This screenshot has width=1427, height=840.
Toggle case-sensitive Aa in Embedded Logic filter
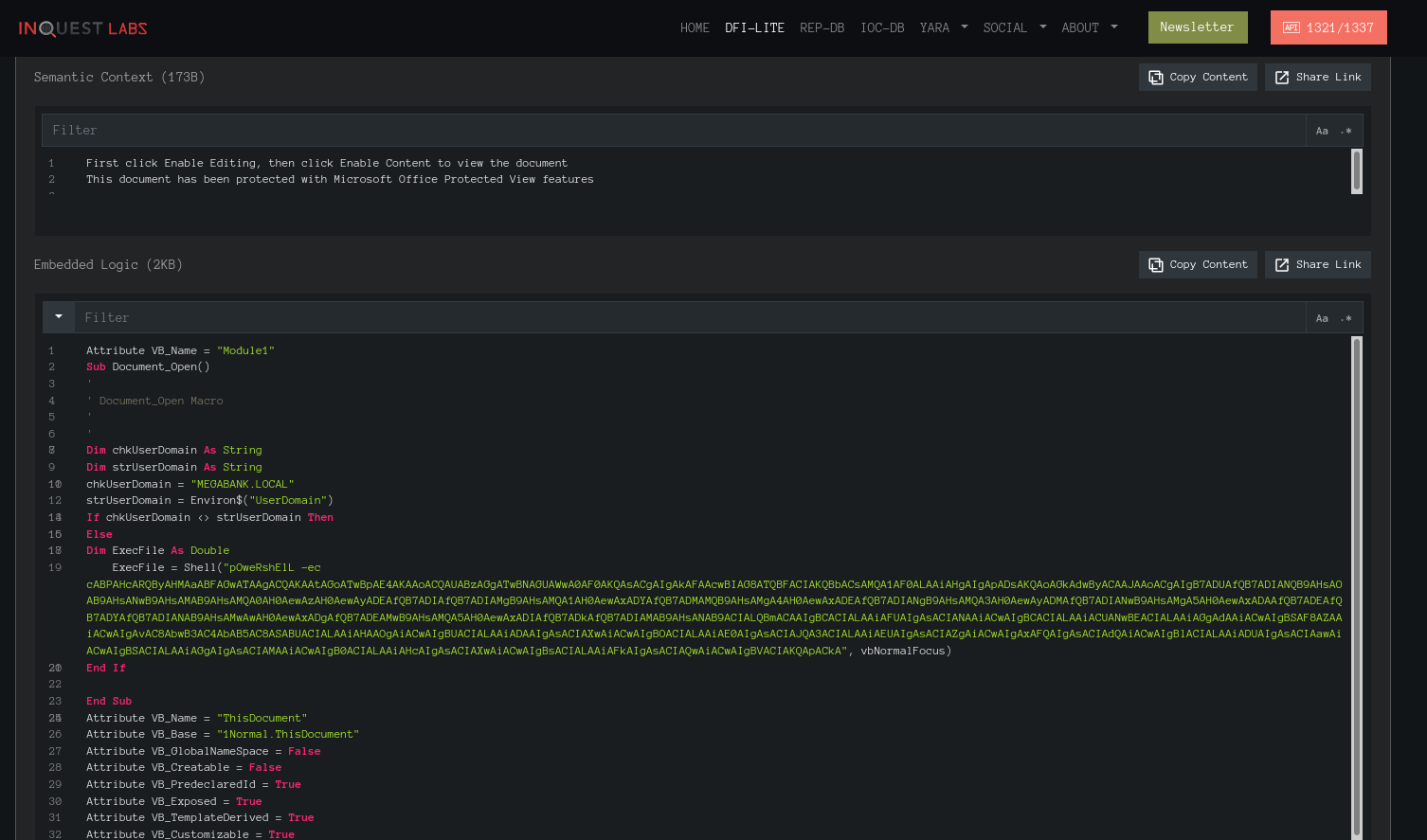coord(1322,318)
